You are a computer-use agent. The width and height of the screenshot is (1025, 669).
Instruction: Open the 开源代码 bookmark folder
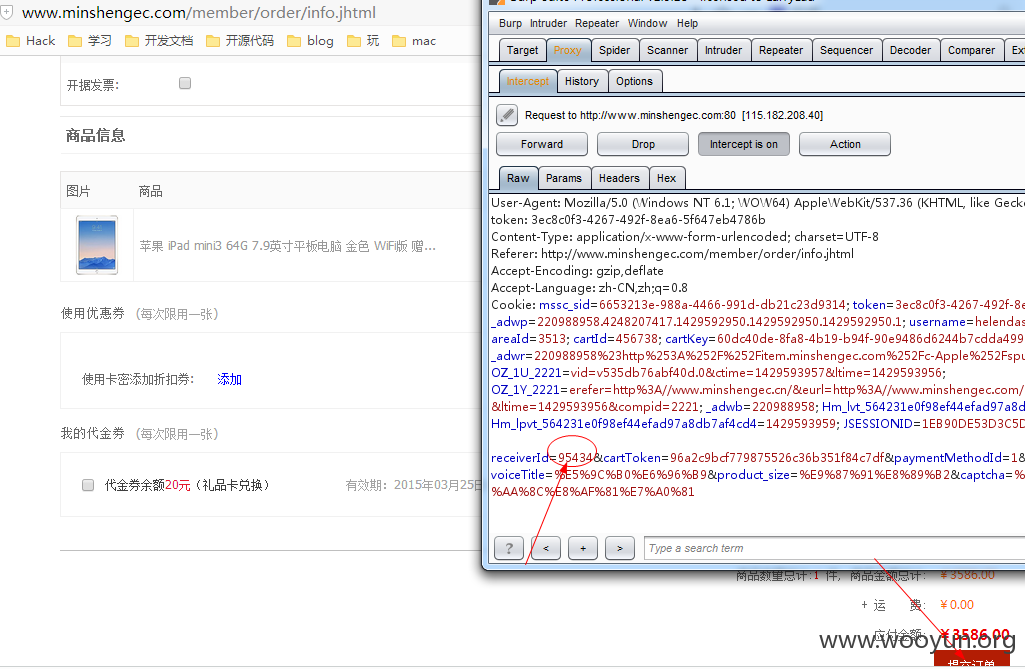click(240, 41)
